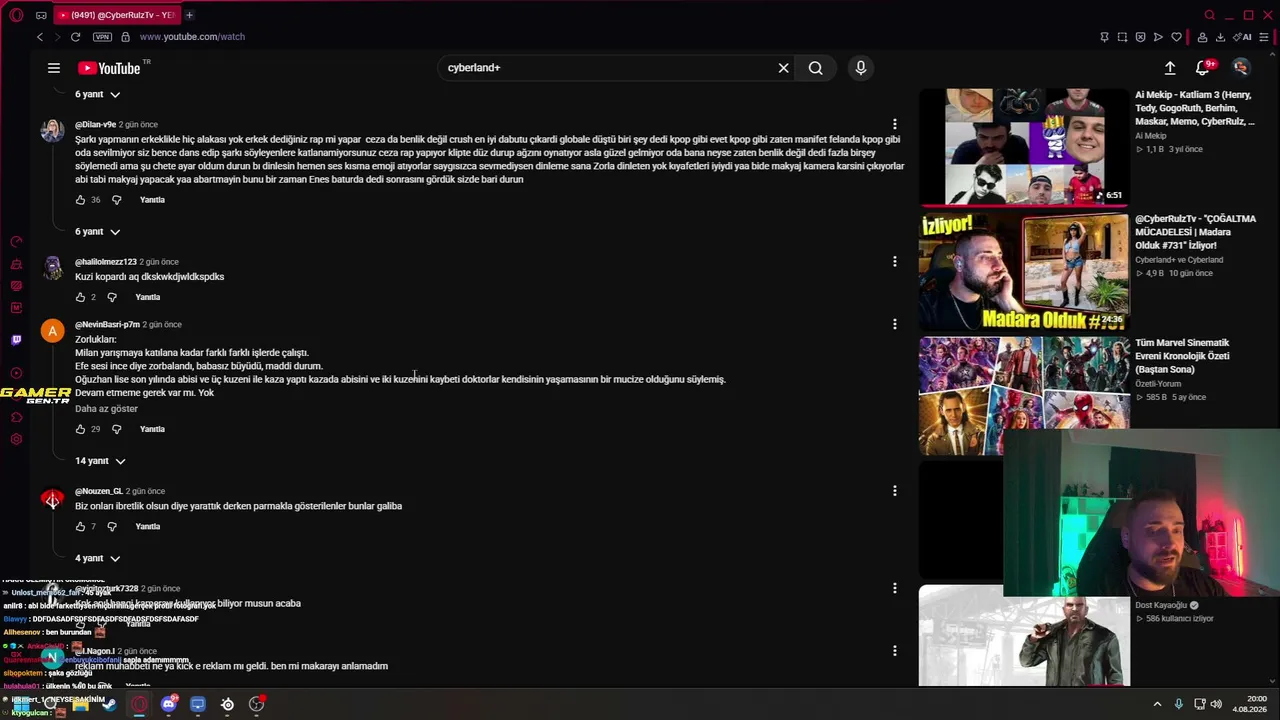Go back to the previous page
Screen dimensions: 1280x720
pos(40,37)
